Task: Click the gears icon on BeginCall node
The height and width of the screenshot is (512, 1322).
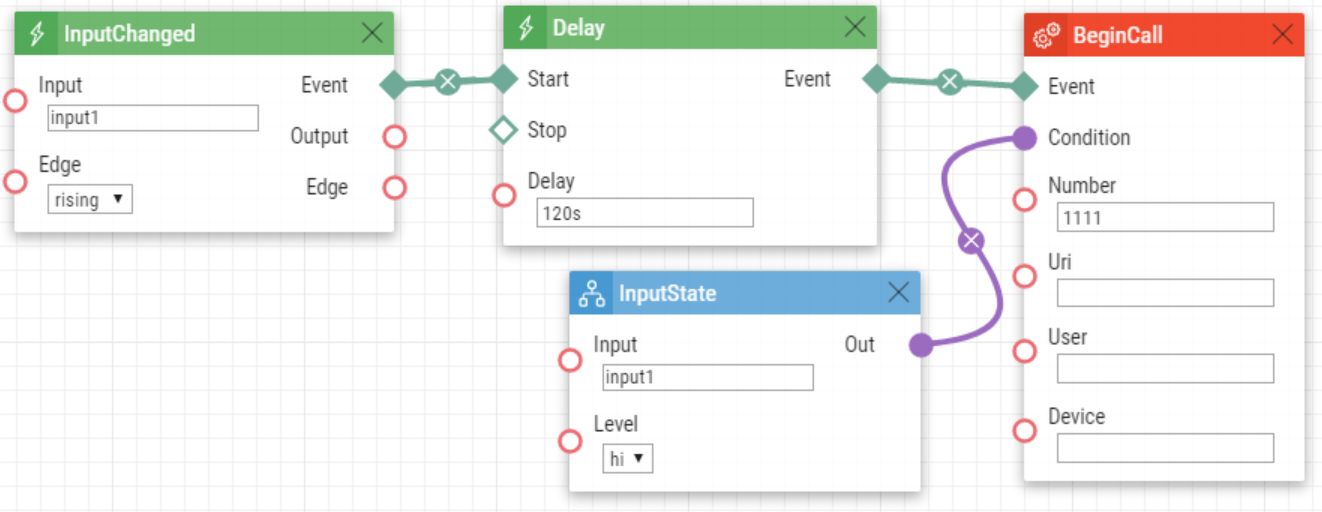Action: (1047, 36)
